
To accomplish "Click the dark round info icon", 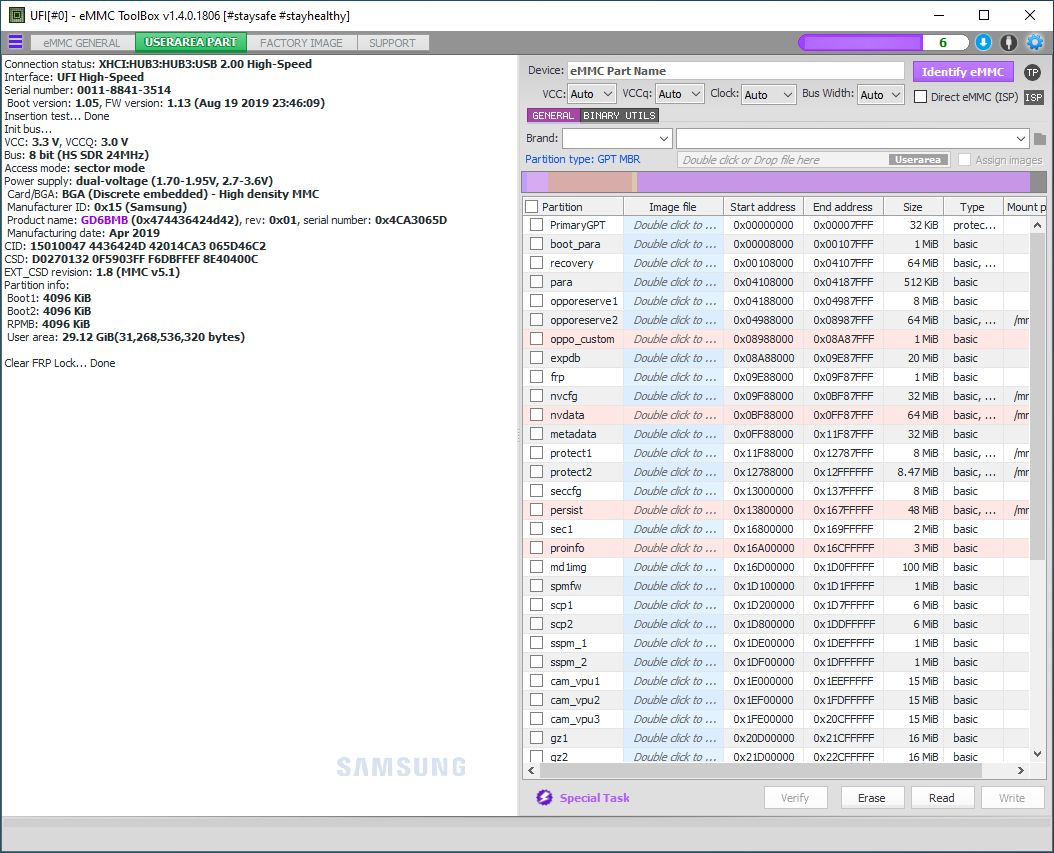I will 1008,42.
